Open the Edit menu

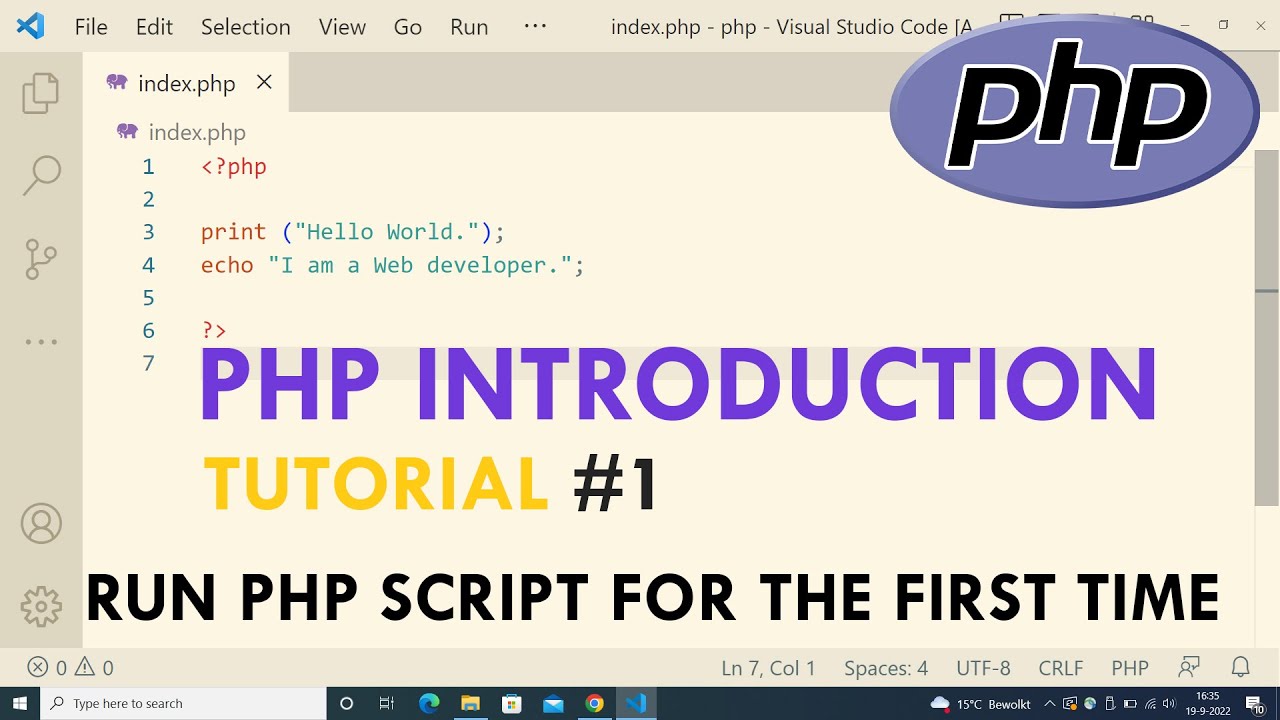(154, 27)
